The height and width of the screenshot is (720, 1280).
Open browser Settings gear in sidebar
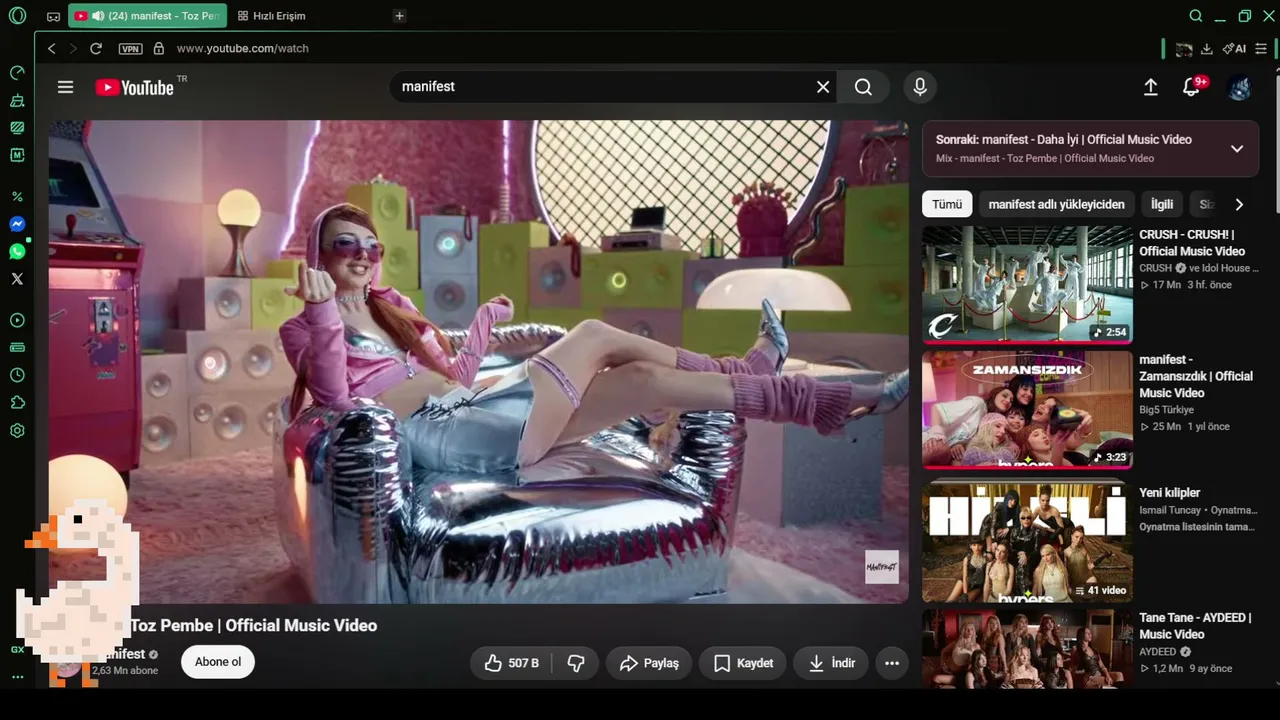[x=17, y=431]
